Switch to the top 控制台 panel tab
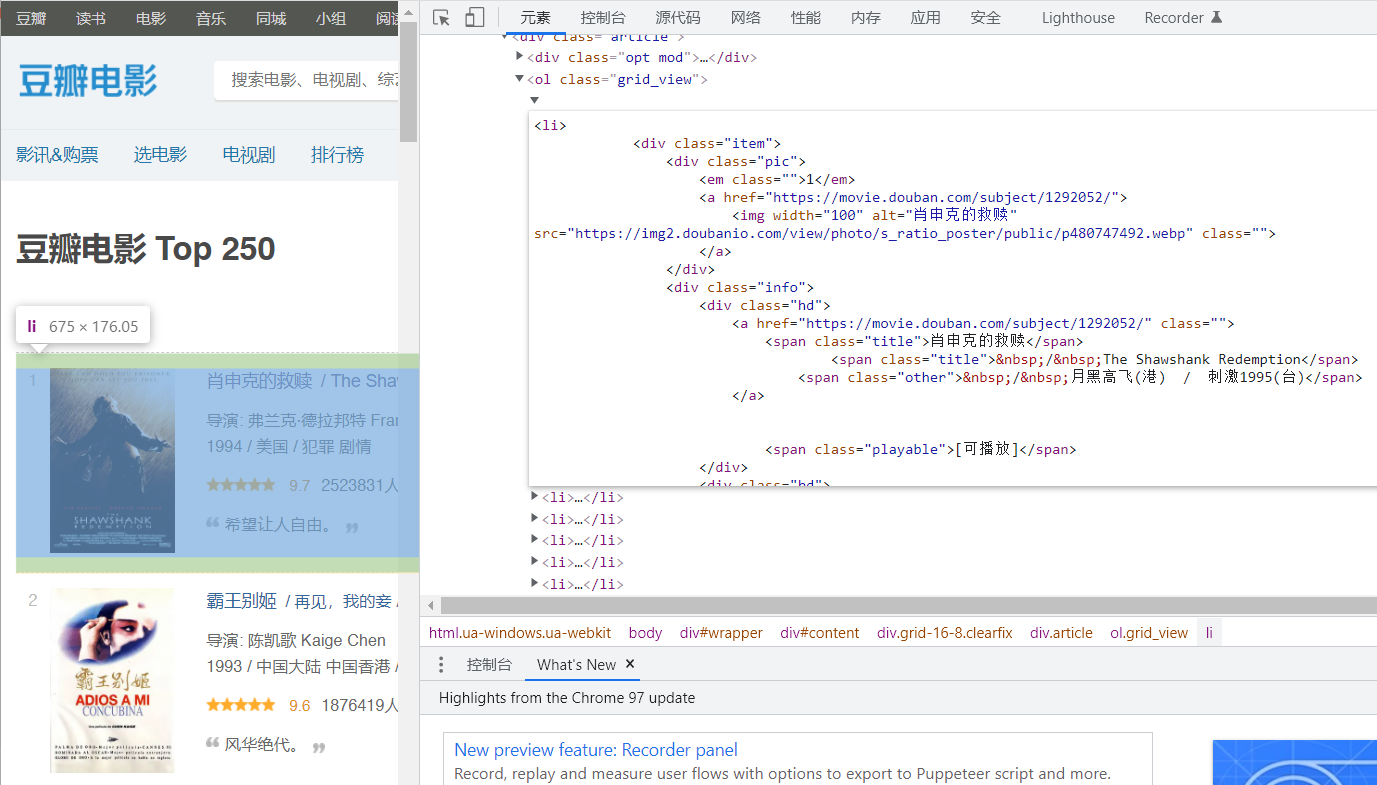1377x785 pixels. pos(603,17)
